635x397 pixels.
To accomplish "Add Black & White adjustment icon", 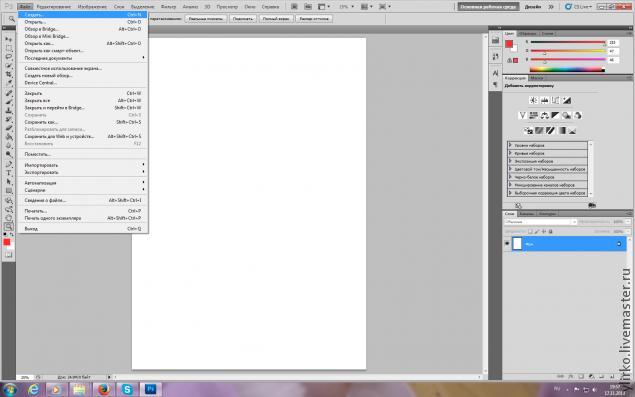I will coord(555,115).
